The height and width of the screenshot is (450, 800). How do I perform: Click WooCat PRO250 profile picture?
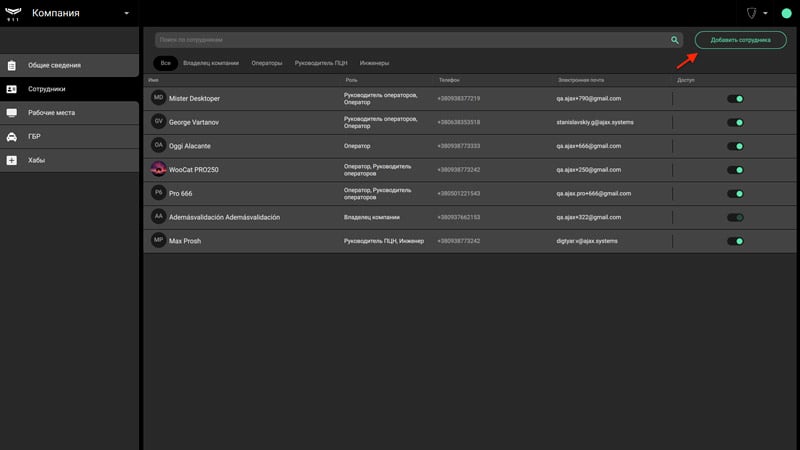tap(159, 169)
